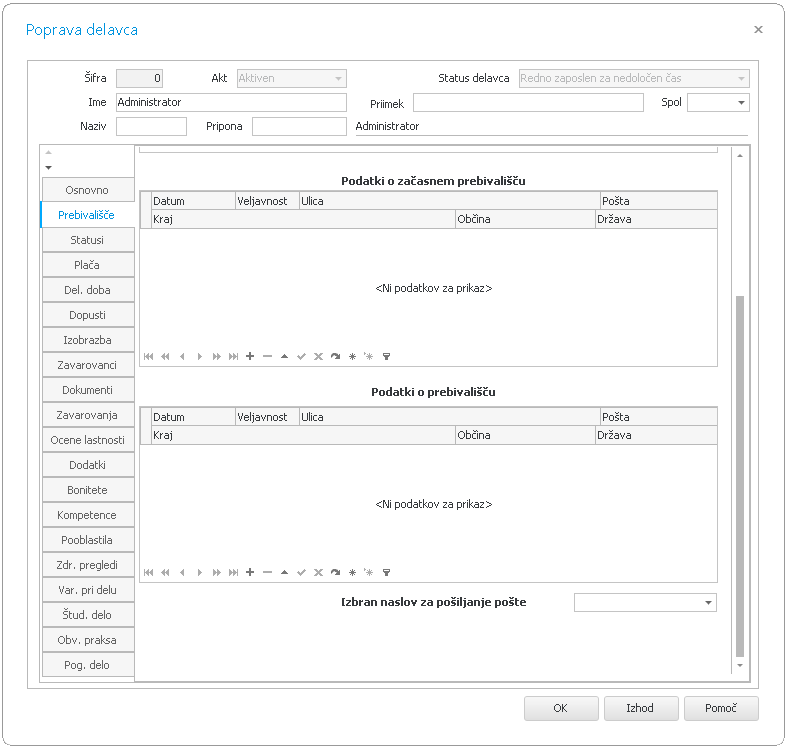The width and height of the screenshot is (787, 750).
Task: Click into the Ime field containing Administrator
Action: click(x=231, y=102)
